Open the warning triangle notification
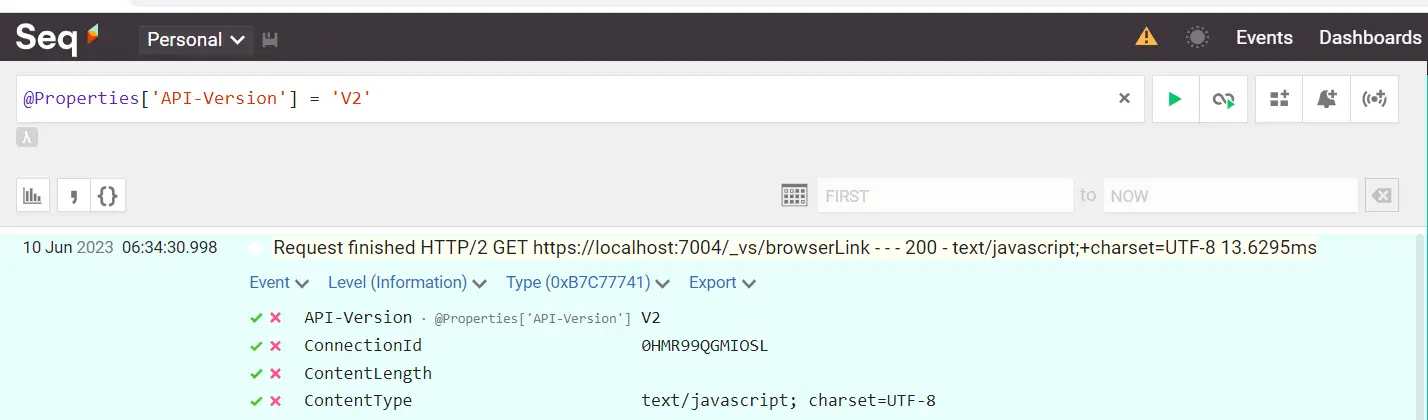This screenshot has height=420, width=1428. [x=1146, y=38]
